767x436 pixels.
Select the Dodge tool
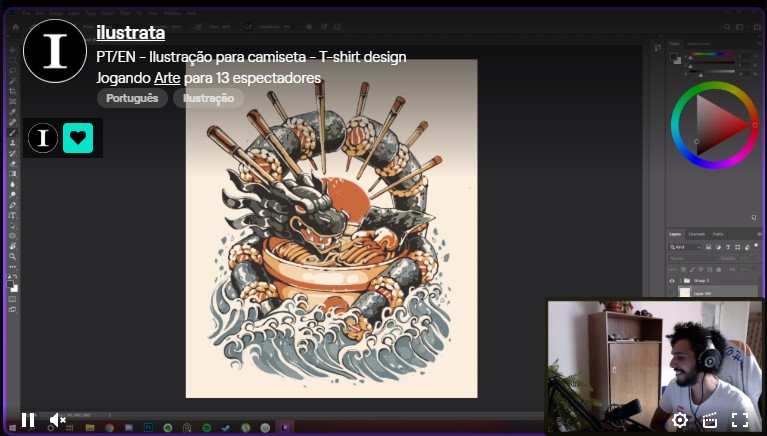pos(13,195)
